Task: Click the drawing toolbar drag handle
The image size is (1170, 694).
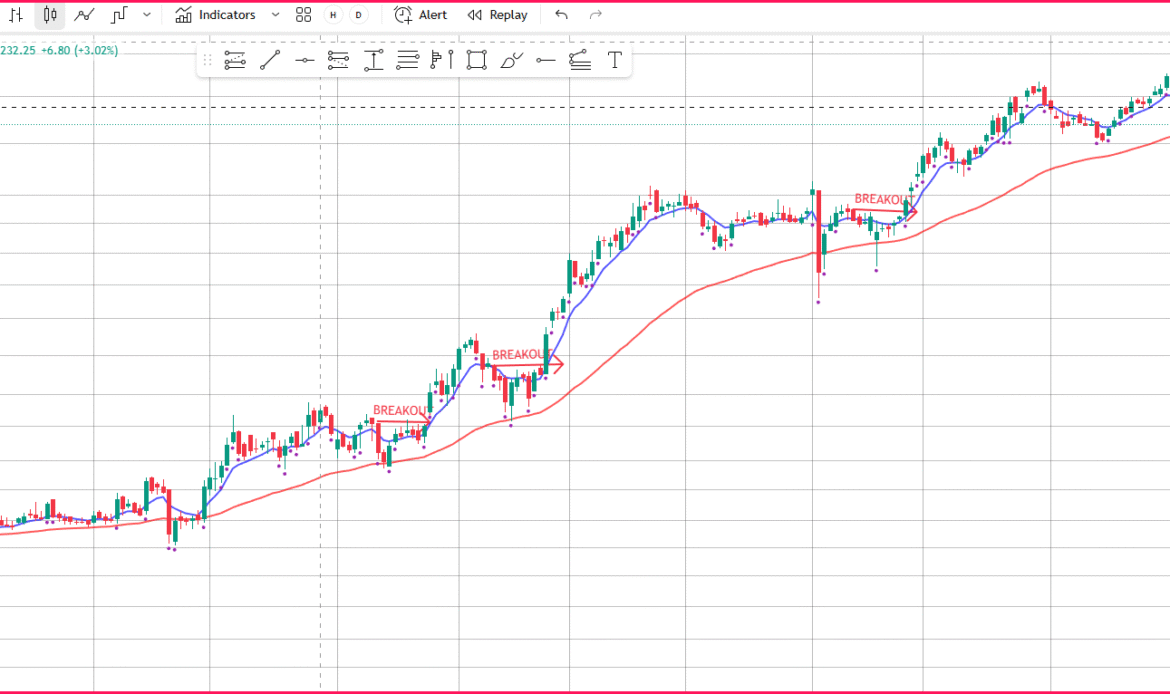Action: tap(208, 60)
